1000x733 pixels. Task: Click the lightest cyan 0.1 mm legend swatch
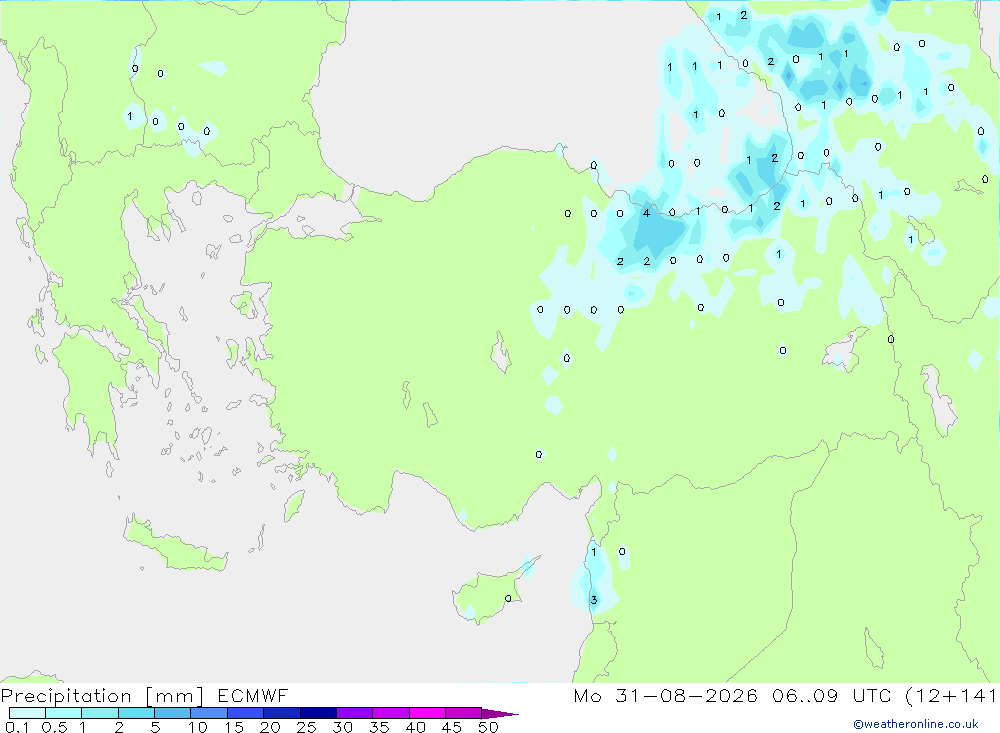27,713
